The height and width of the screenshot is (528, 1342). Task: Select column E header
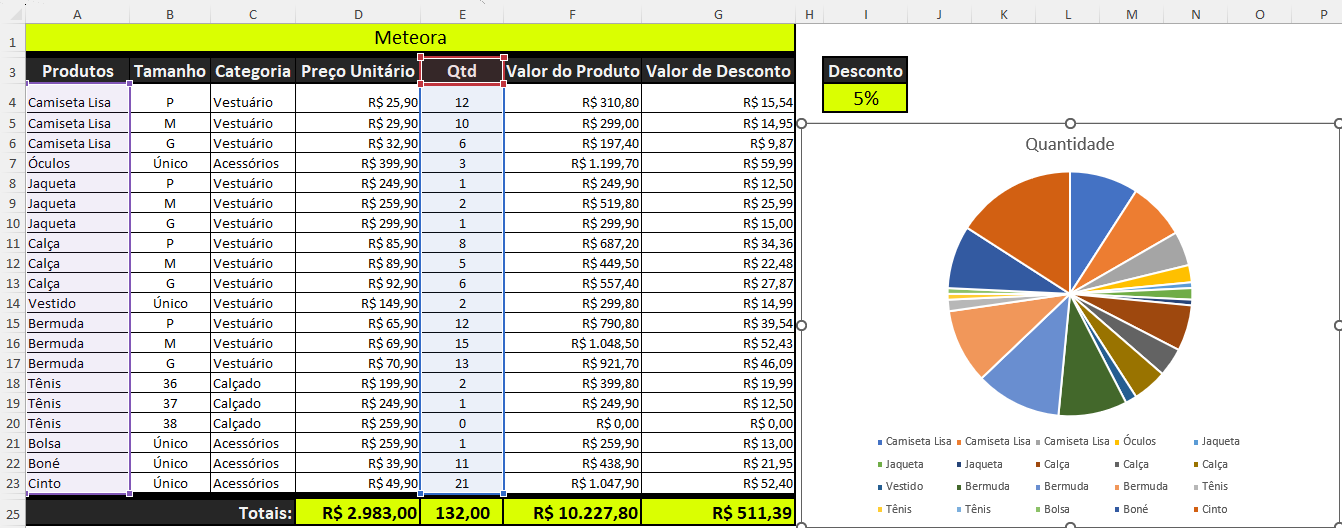462,13
